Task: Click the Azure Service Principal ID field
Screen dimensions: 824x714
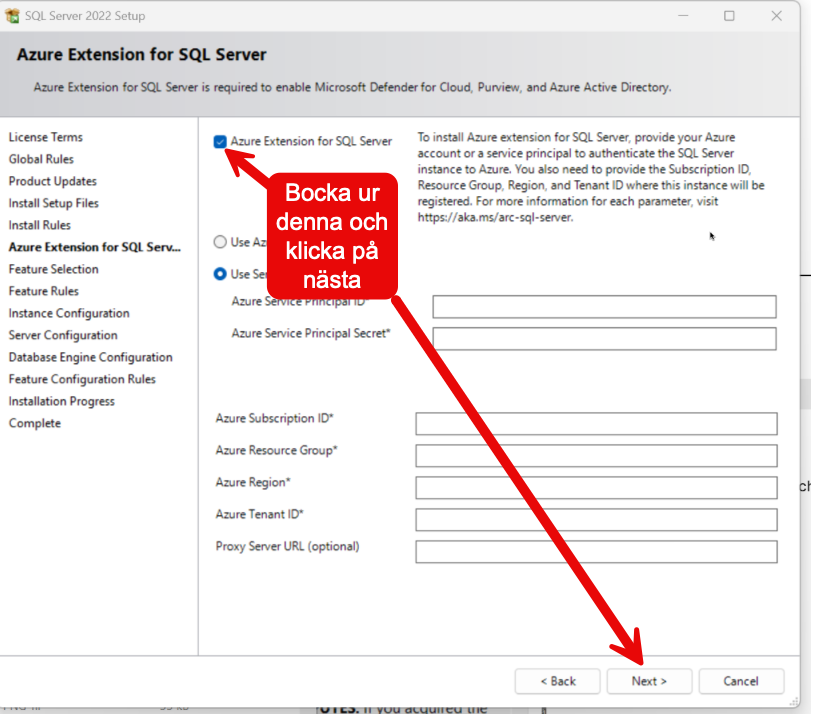Action: [604, 306]
